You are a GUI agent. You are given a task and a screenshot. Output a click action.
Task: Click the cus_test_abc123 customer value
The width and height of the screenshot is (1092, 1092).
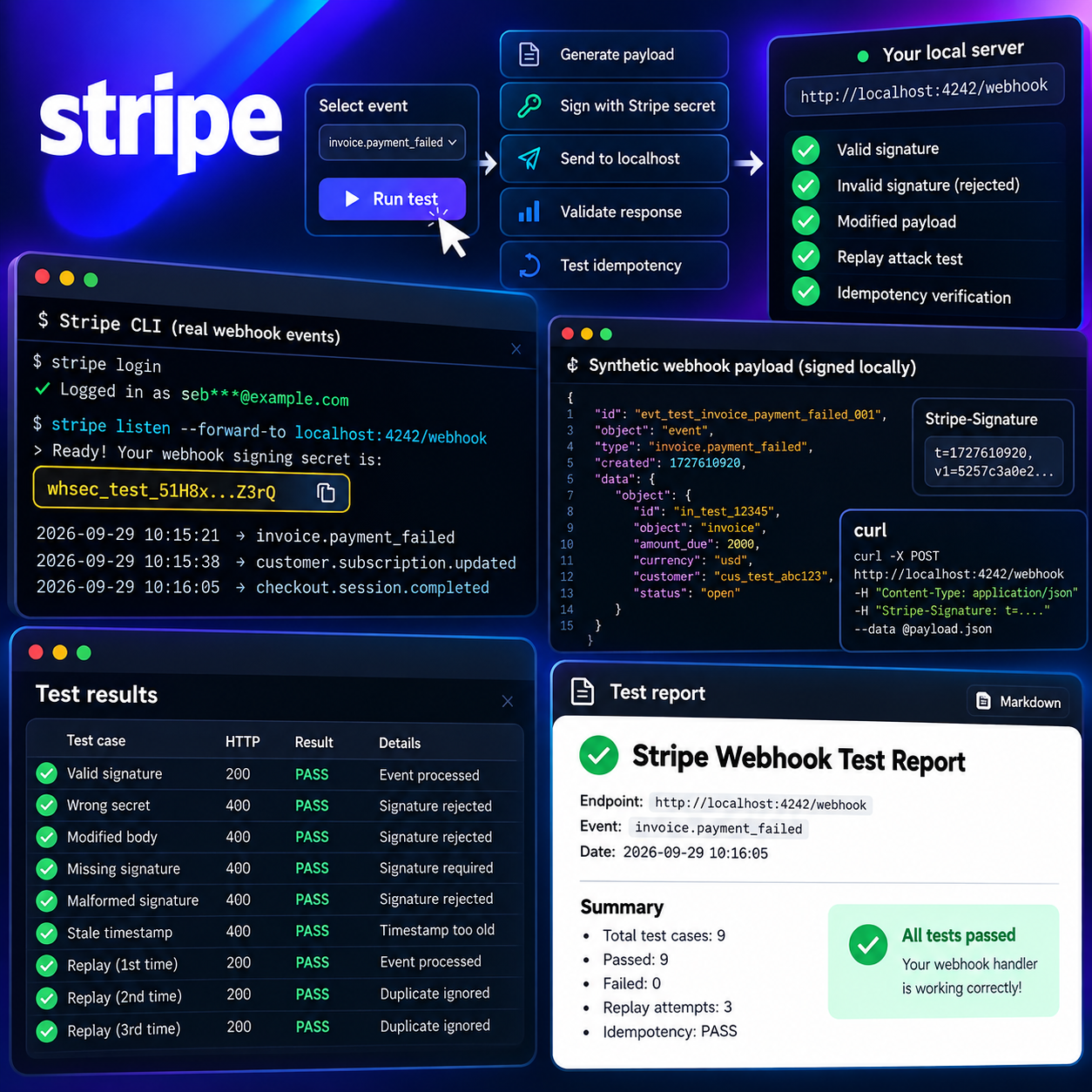771,576
